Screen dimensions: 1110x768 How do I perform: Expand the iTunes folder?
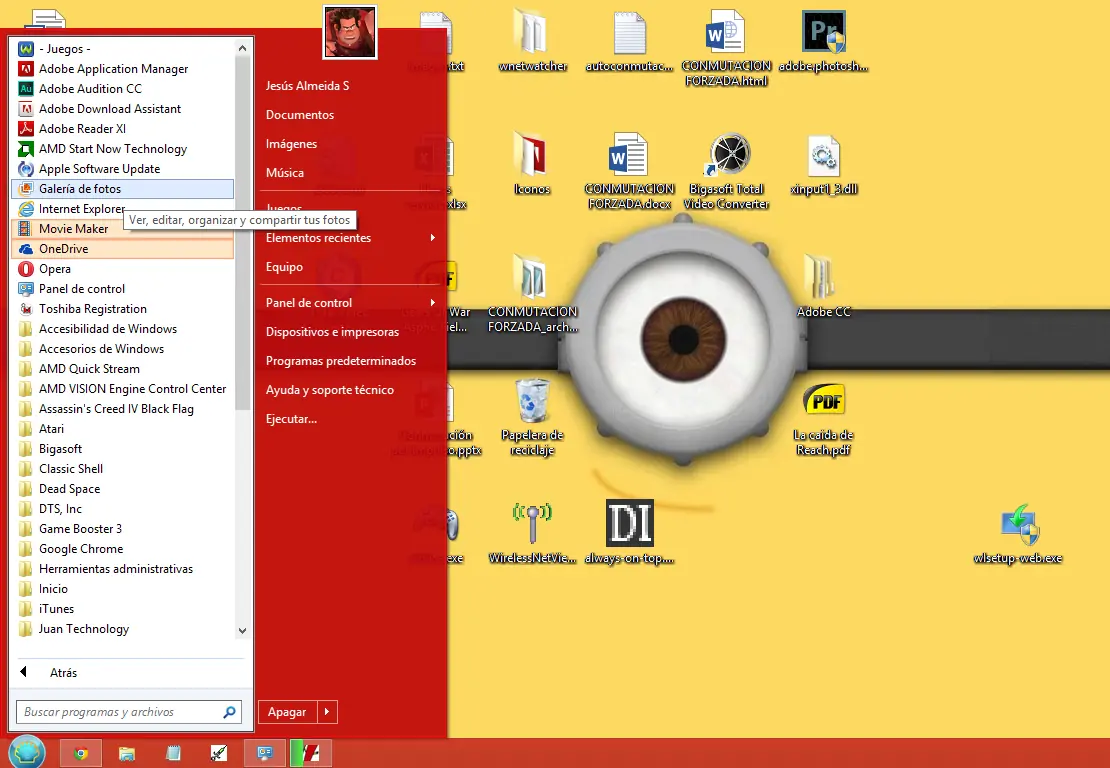click(x=122, y=609)
